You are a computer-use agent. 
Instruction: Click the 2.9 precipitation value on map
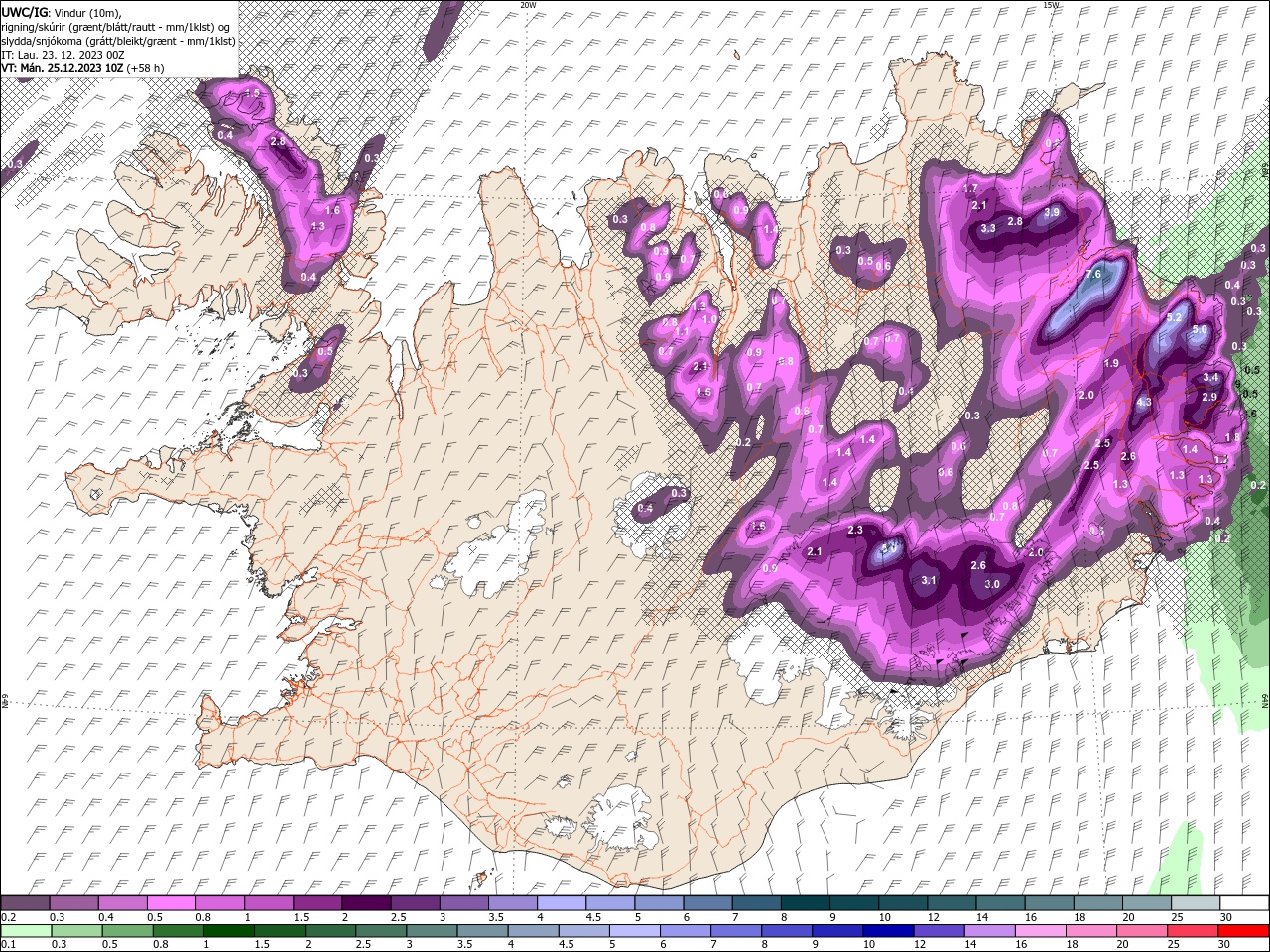[1208, 397]
